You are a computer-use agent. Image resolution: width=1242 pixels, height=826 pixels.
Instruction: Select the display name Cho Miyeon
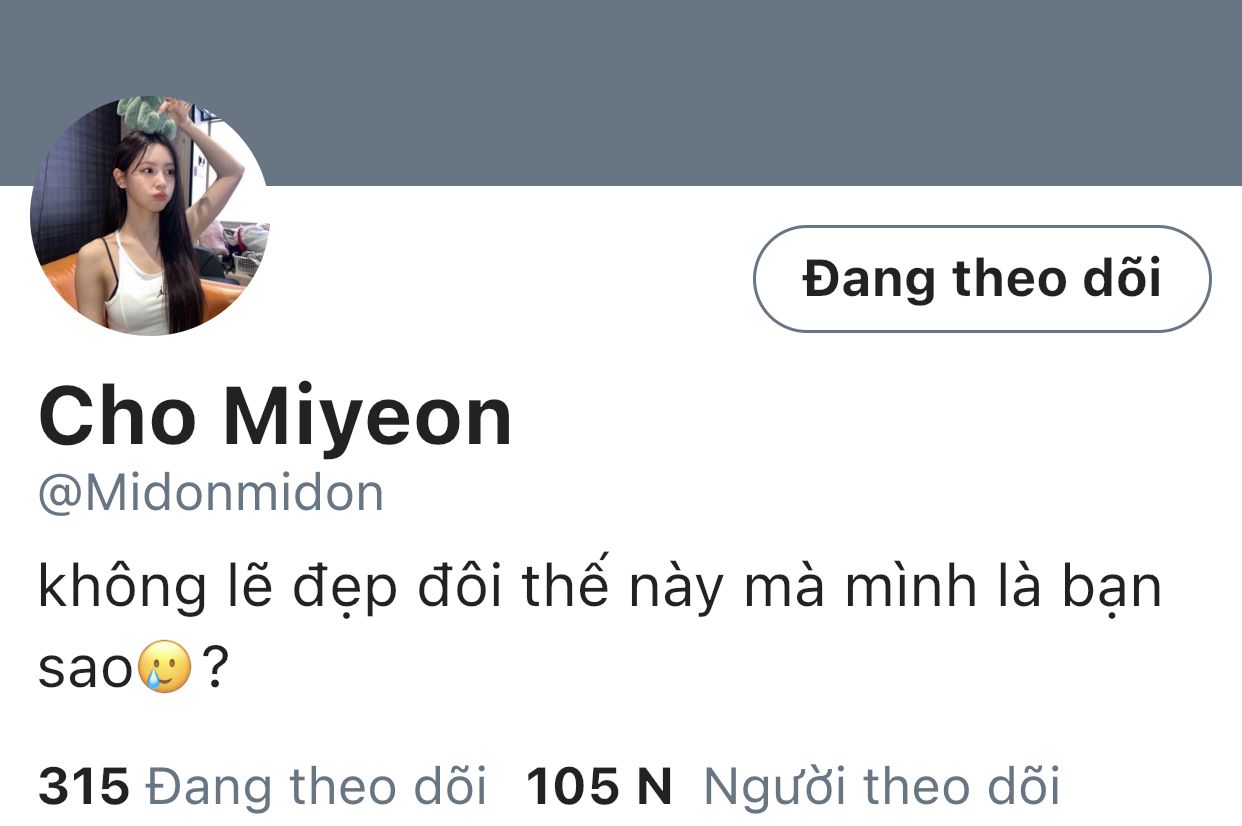275,416
